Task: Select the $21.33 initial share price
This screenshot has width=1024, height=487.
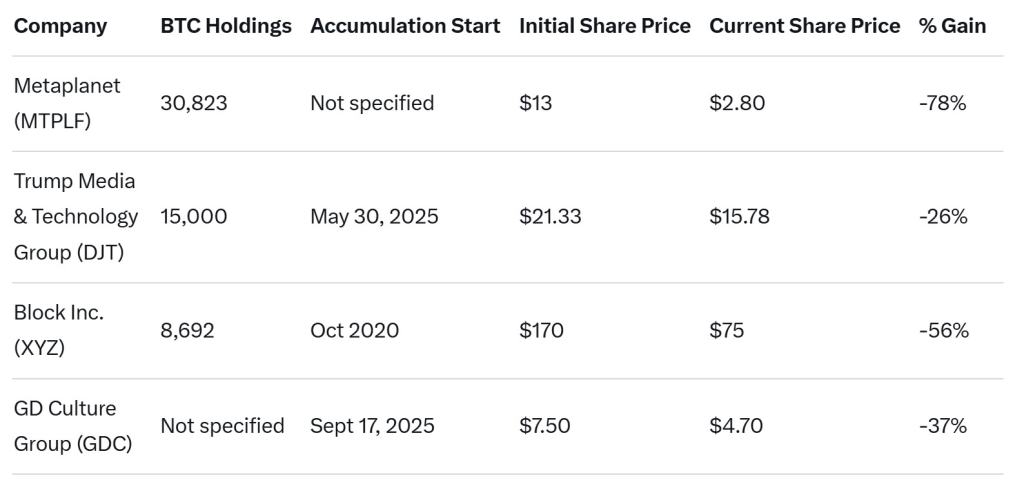Action: coord(550,216)
